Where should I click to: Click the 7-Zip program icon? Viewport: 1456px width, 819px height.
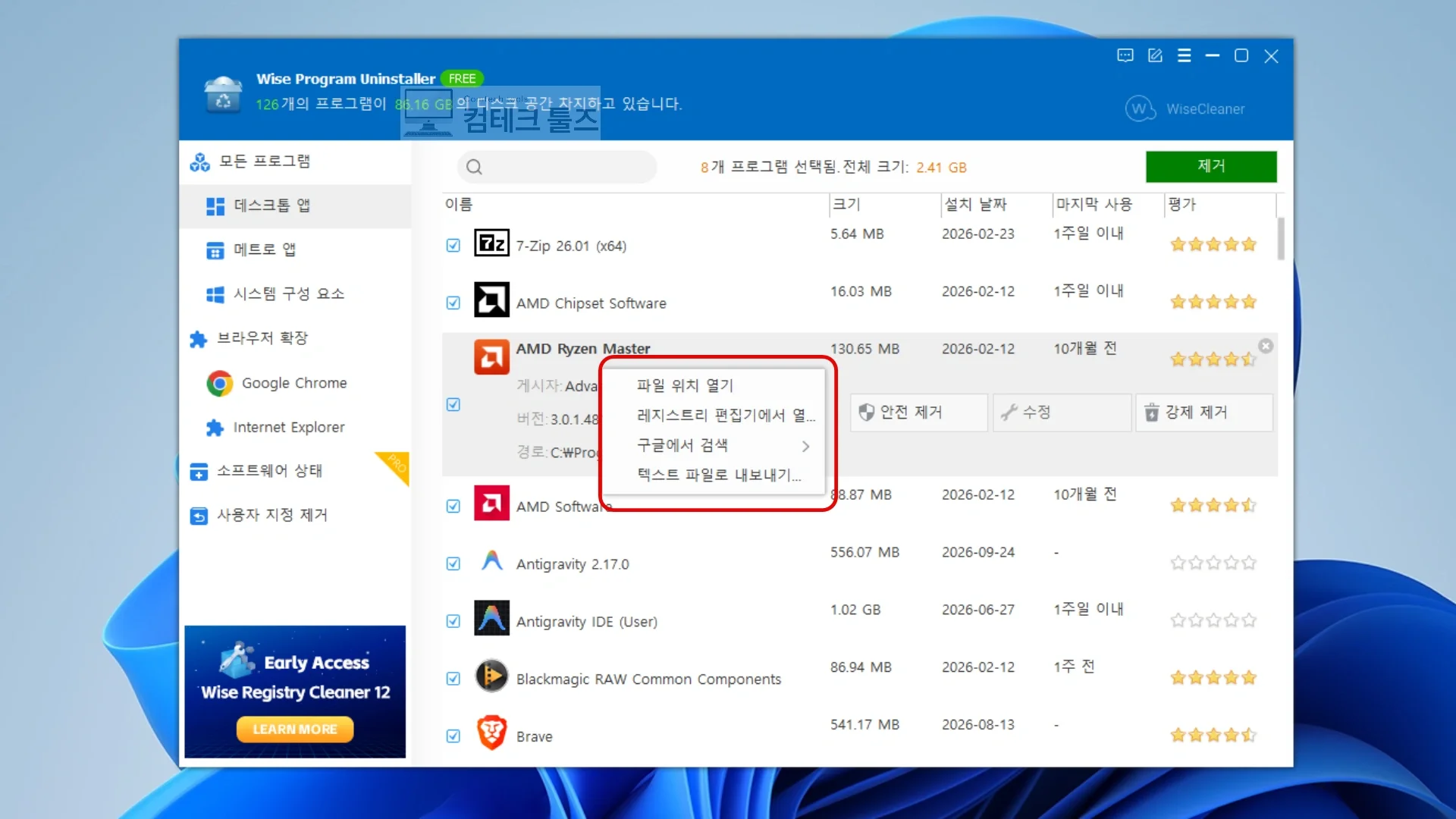491,243
